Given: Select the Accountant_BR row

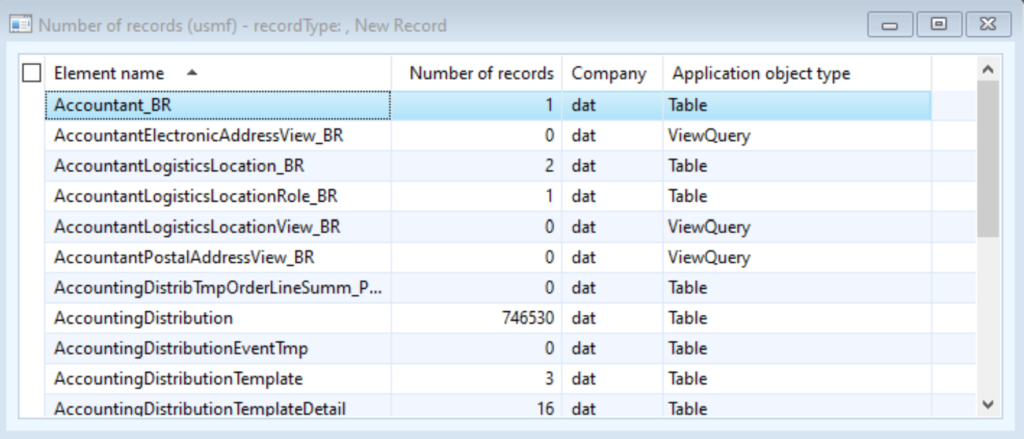Looking at the screenshot, I should 488,105.
